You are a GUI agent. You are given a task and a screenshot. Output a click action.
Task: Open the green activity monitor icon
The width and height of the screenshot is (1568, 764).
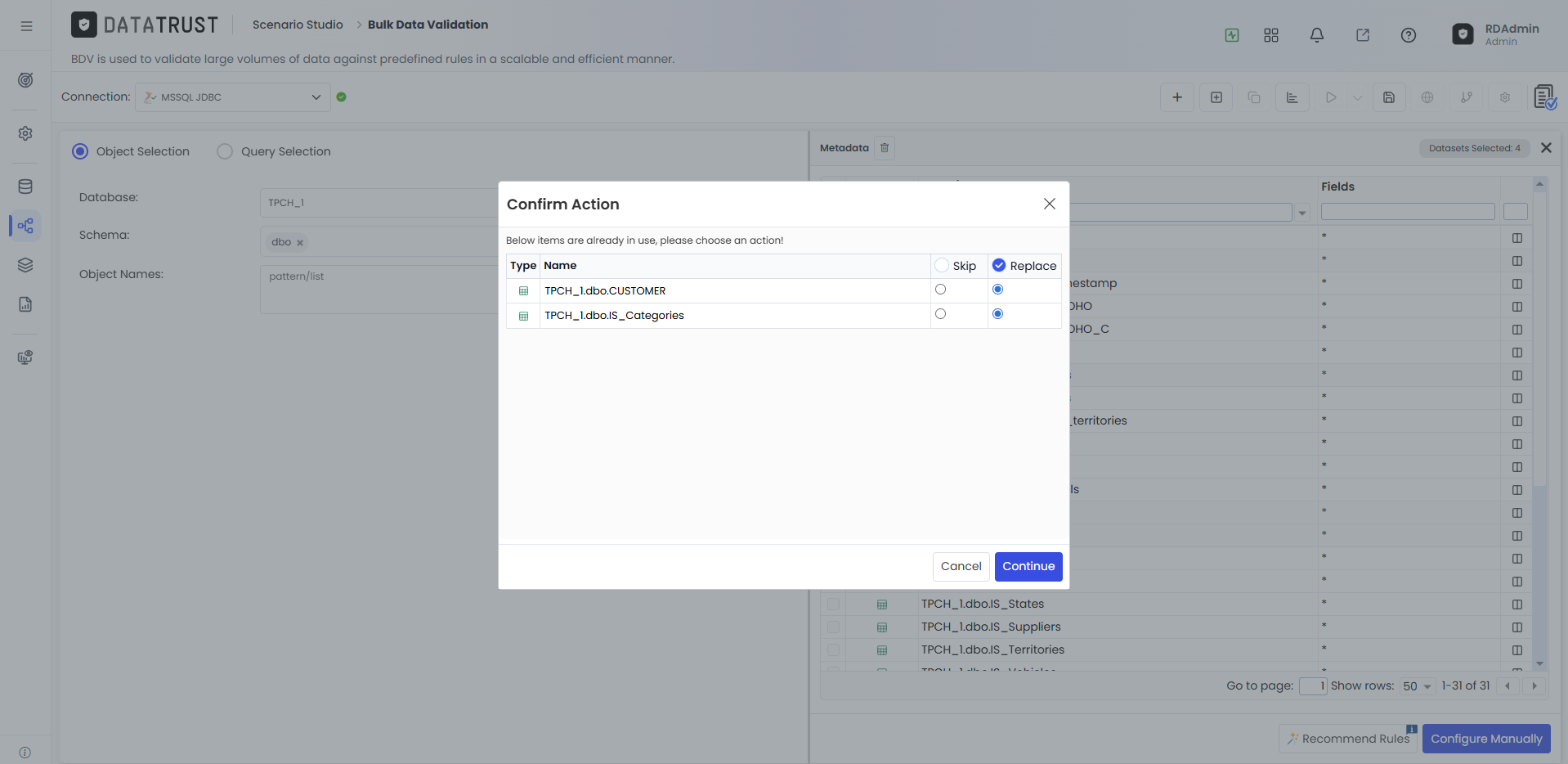click(x=1232, y=35)
